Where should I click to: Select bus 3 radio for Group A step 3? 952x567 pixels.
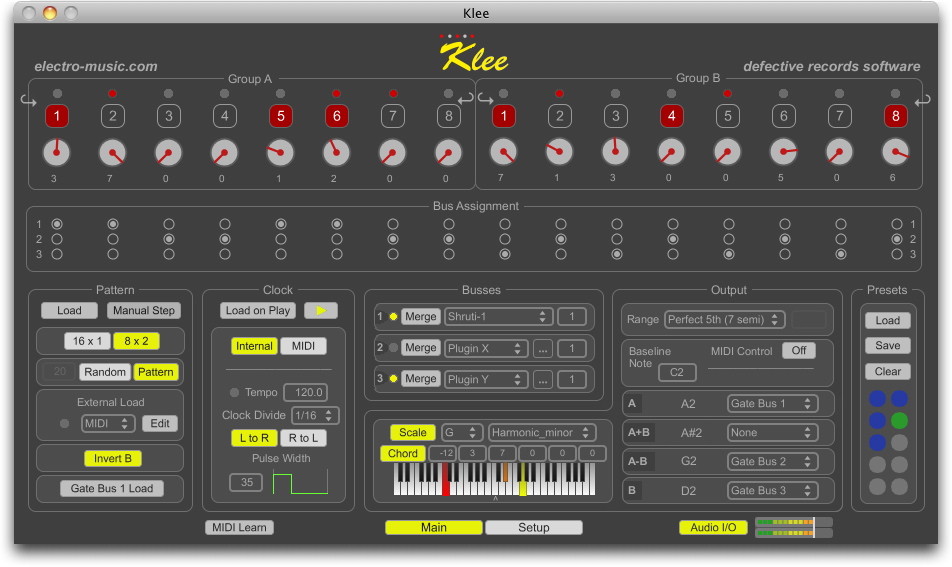pos(169,254)
